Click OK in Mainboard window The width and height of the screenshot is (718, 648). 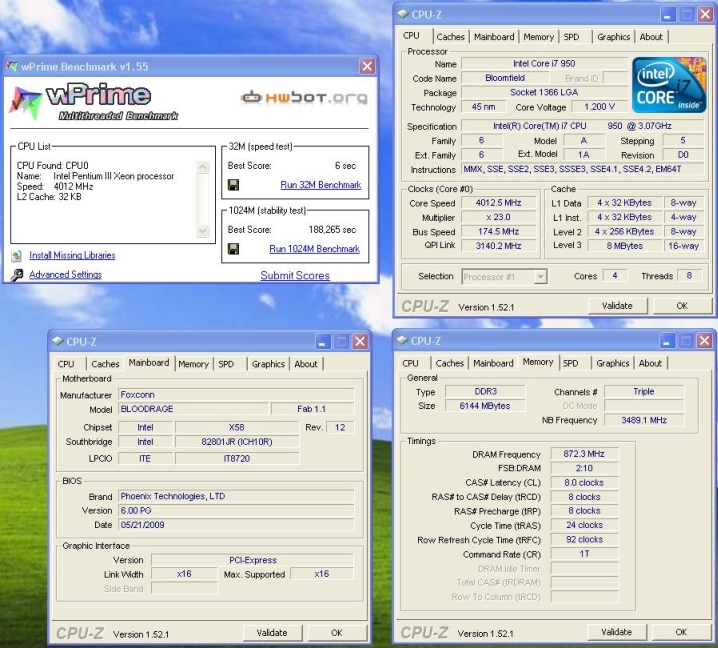tap(337, 633)
